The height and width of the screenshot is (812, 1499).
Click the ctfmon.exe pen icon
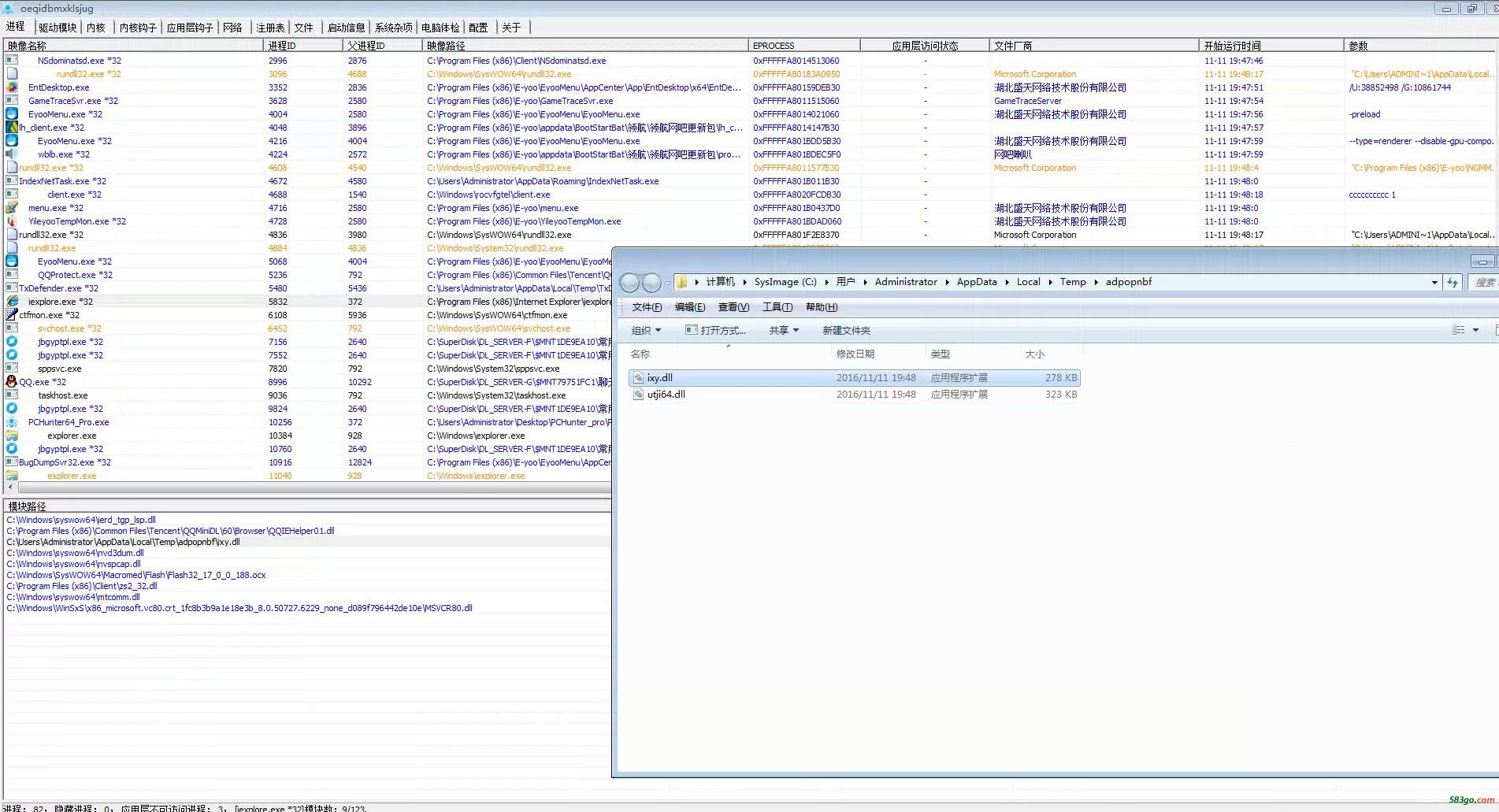[x=12, y=315]
